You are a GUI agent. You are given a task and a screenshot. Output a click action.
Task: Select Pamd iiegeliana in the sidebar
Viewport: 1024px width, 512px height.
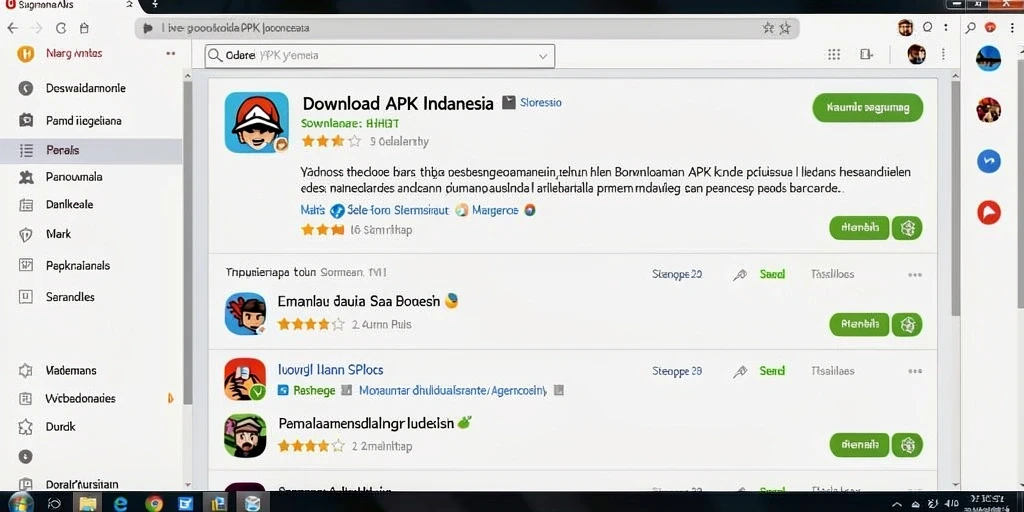pyautogui.click(x=84, y=121)
